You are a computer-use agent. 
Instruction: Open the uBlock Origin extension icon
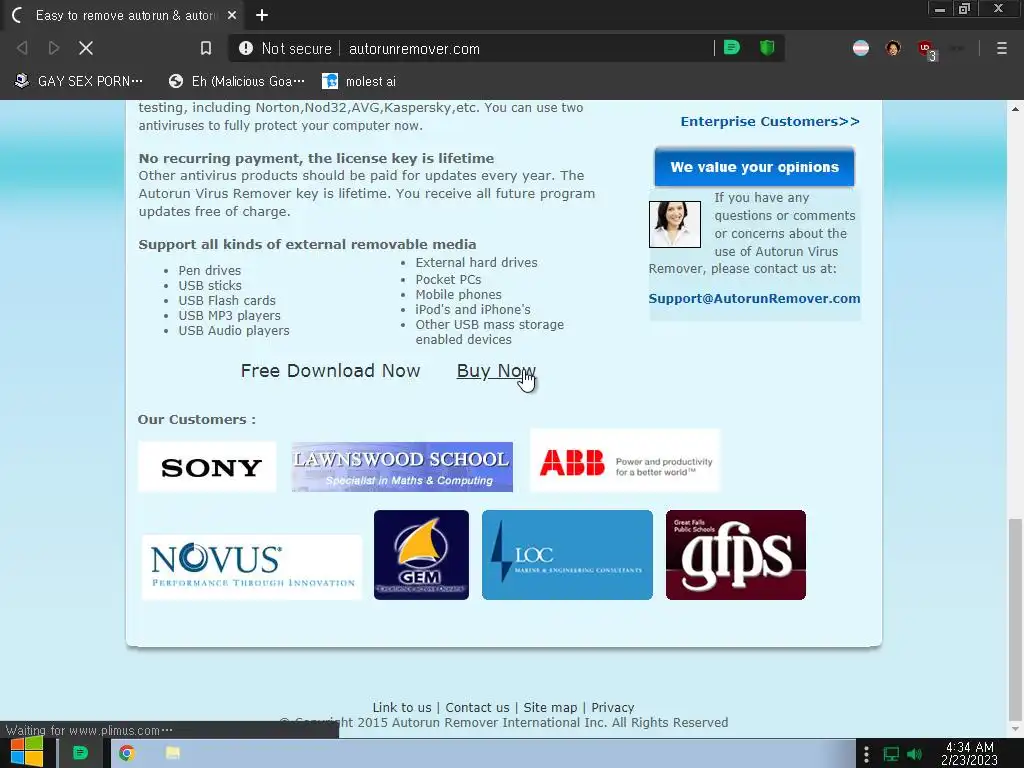[x=925, y=49]
